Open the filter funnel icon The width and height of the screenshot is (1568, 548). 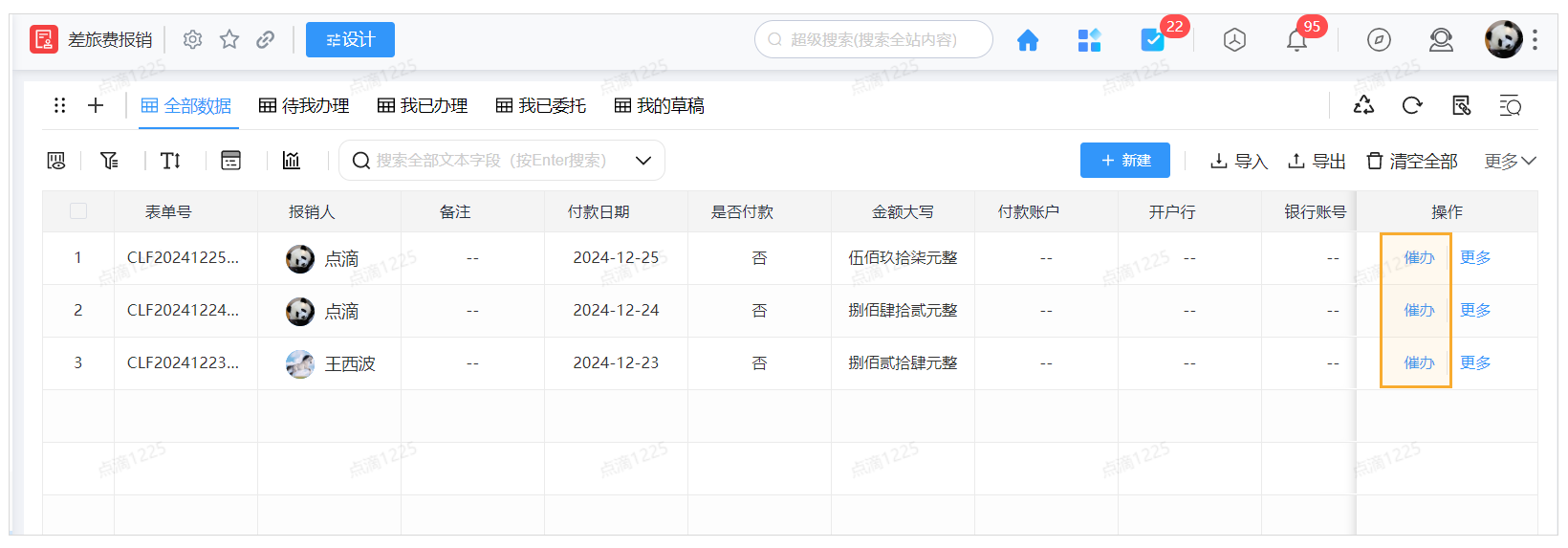point(110,161)
